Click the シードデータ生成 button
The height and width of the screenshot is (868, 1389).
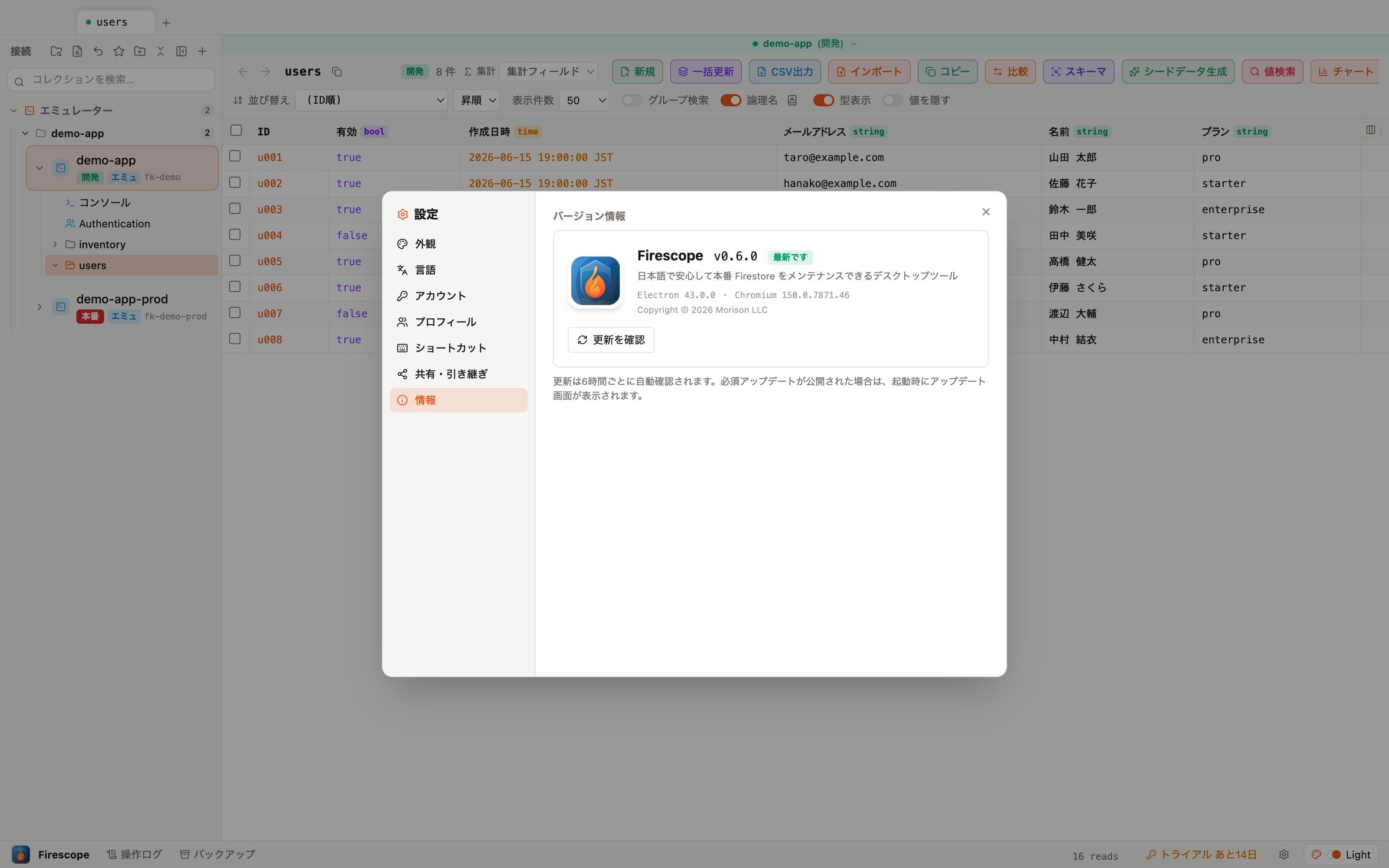[x=1178, y=72]
